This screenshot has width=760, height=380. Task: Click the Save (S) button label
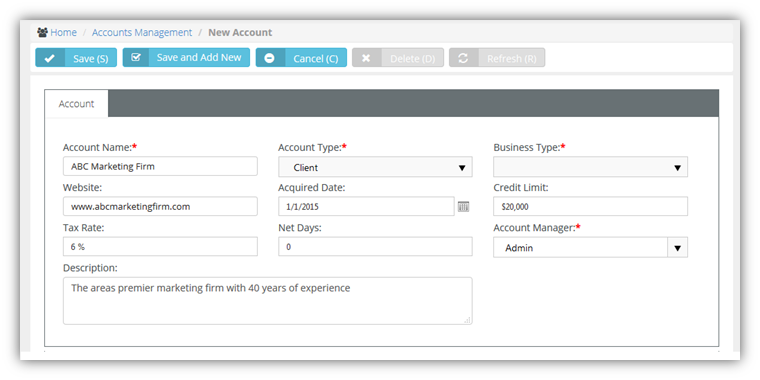click(91, 59)
